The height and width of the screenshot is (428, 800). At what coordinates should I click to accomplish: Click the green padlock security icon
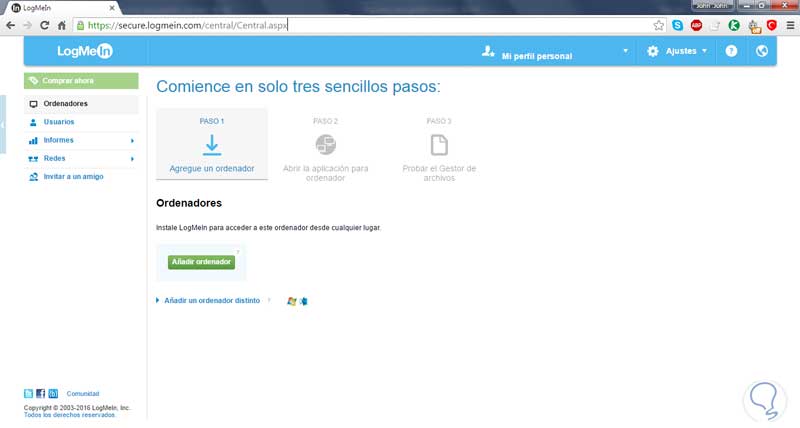[80, 25]
